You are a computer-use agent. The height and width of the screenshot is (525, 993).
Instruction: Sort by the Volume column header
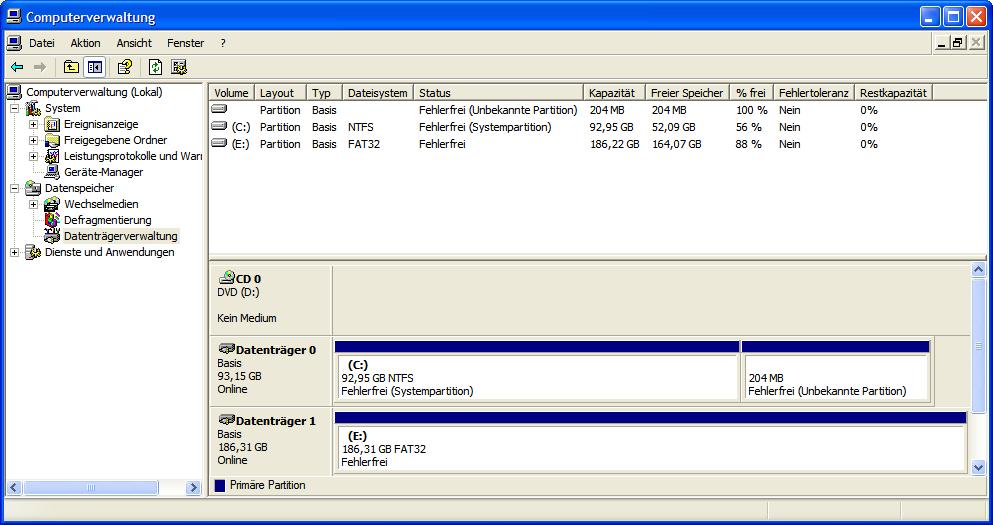point(232,92)
